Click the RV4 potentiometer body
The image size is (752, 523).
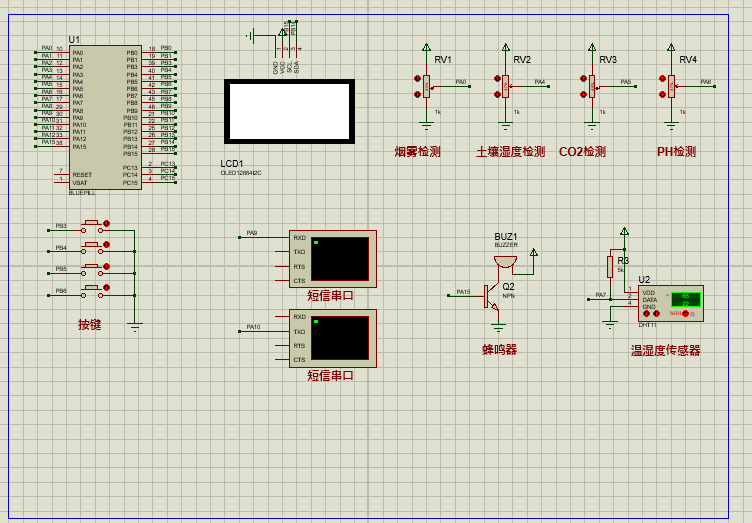click(x=671, y=86)
